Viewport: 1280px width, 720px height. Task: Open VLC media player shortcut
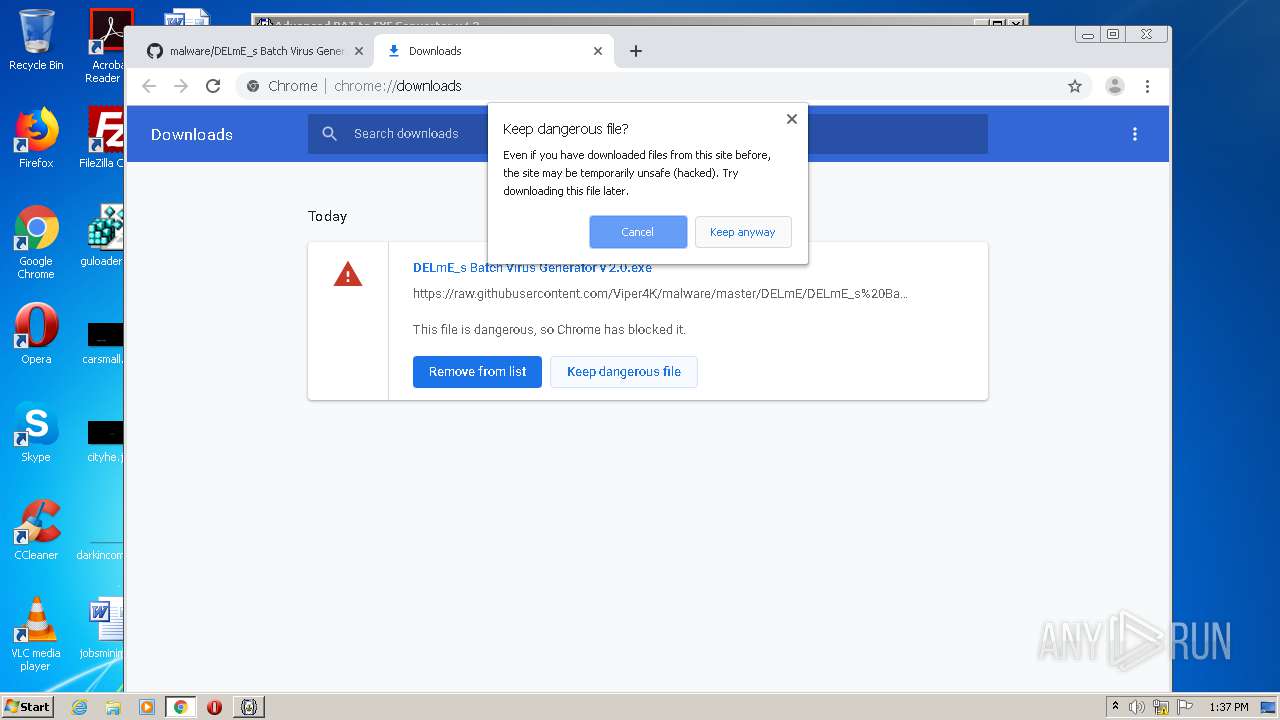click(36, 634)
